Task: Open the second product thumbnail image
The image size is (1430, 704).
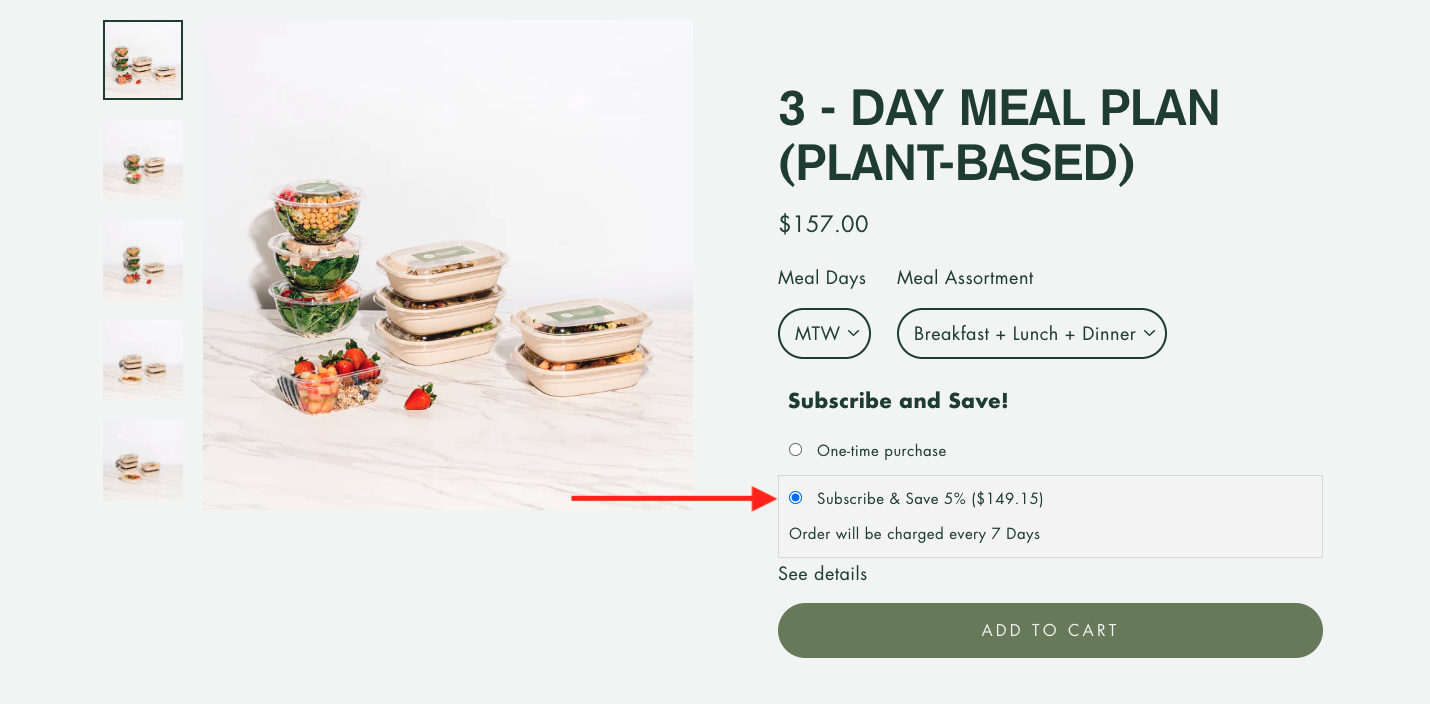Action: pos(143,160)
